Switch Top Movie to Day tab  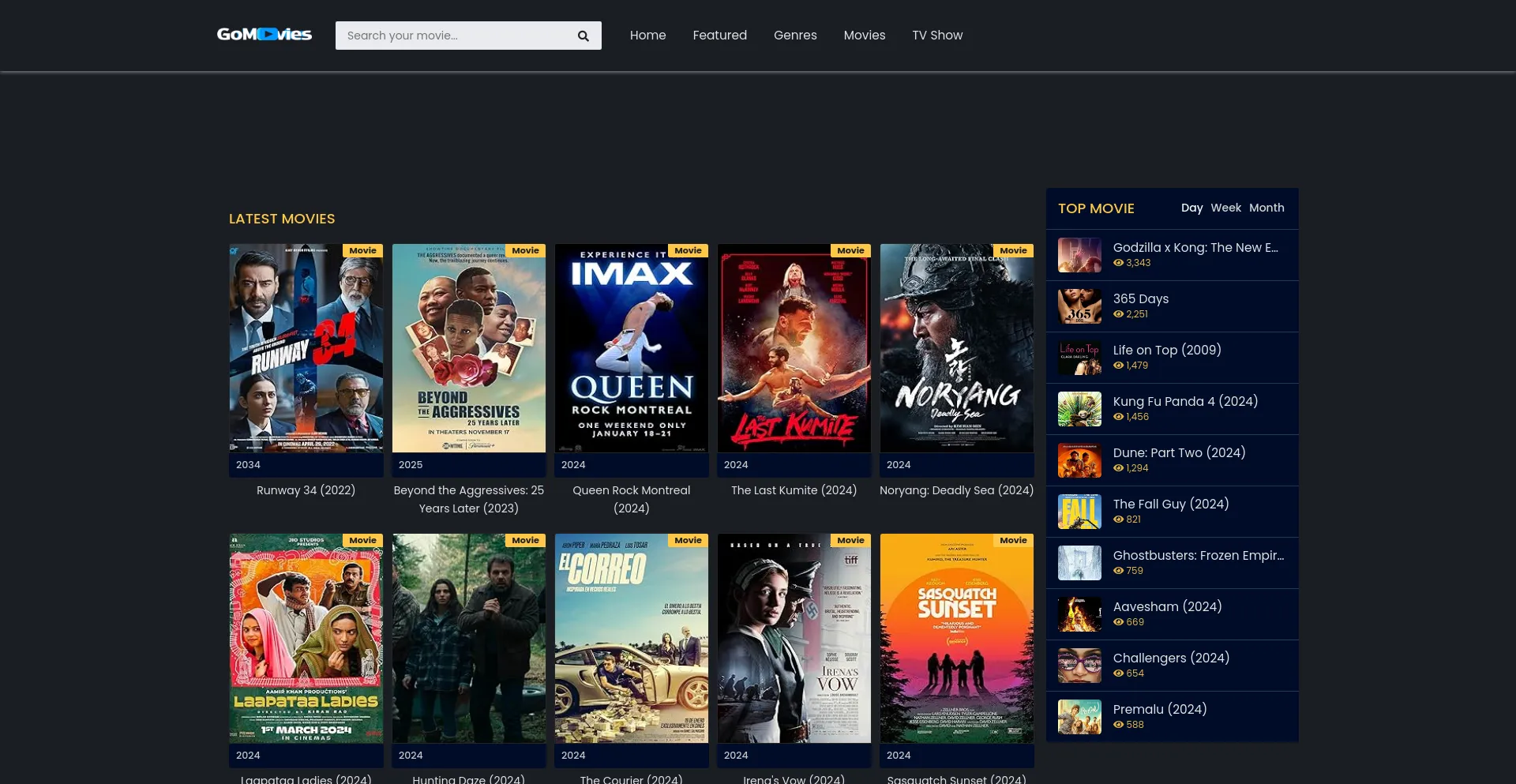coord(1191,208)
